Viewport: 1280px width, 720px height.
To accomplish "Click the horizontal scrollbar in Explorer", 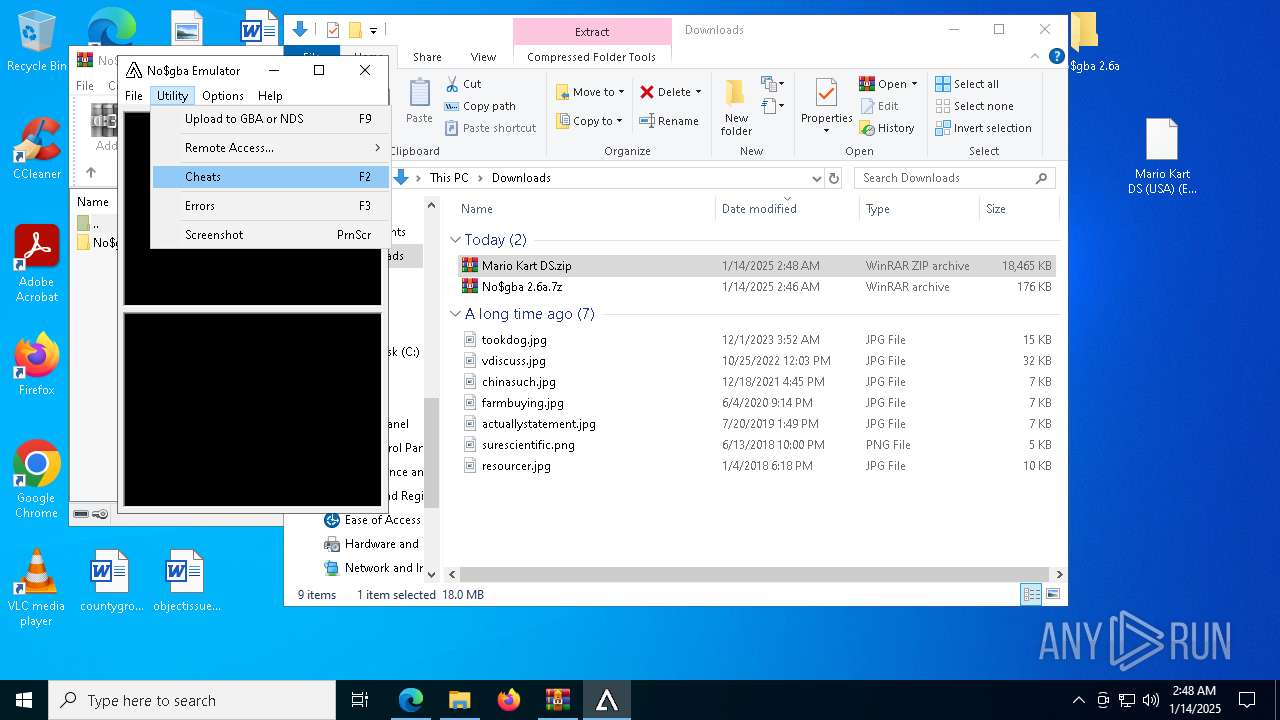I will coord(753,574).
